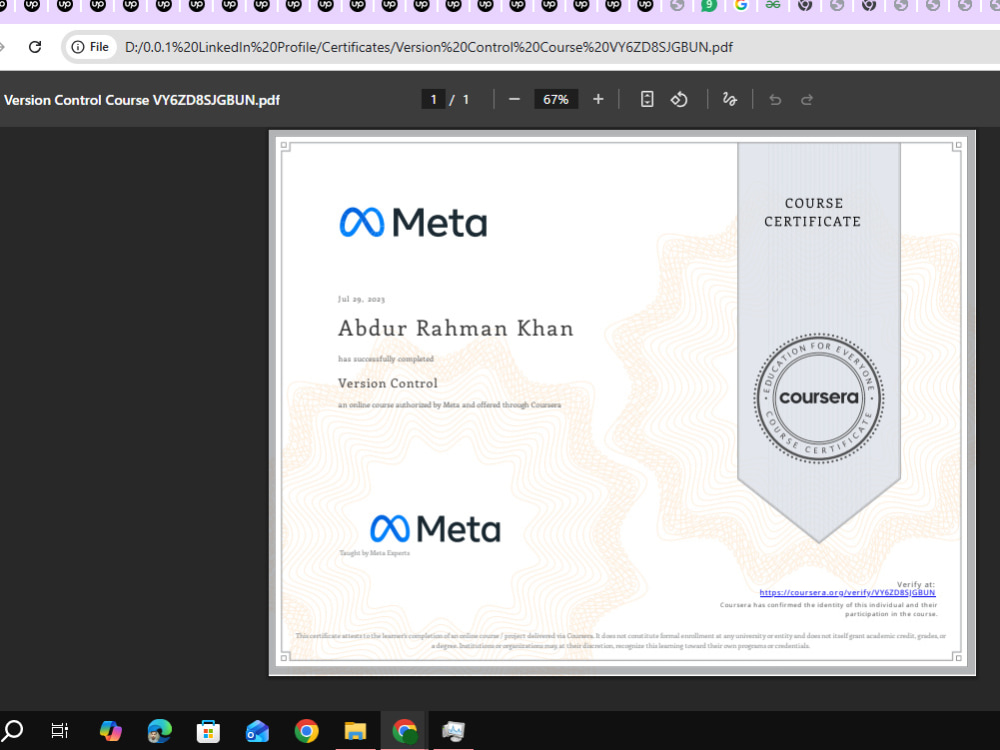Viewport: 1000px width, 750px height.
Task: Open File Explorer from the taskbar
Action: [x=355, y=731]
